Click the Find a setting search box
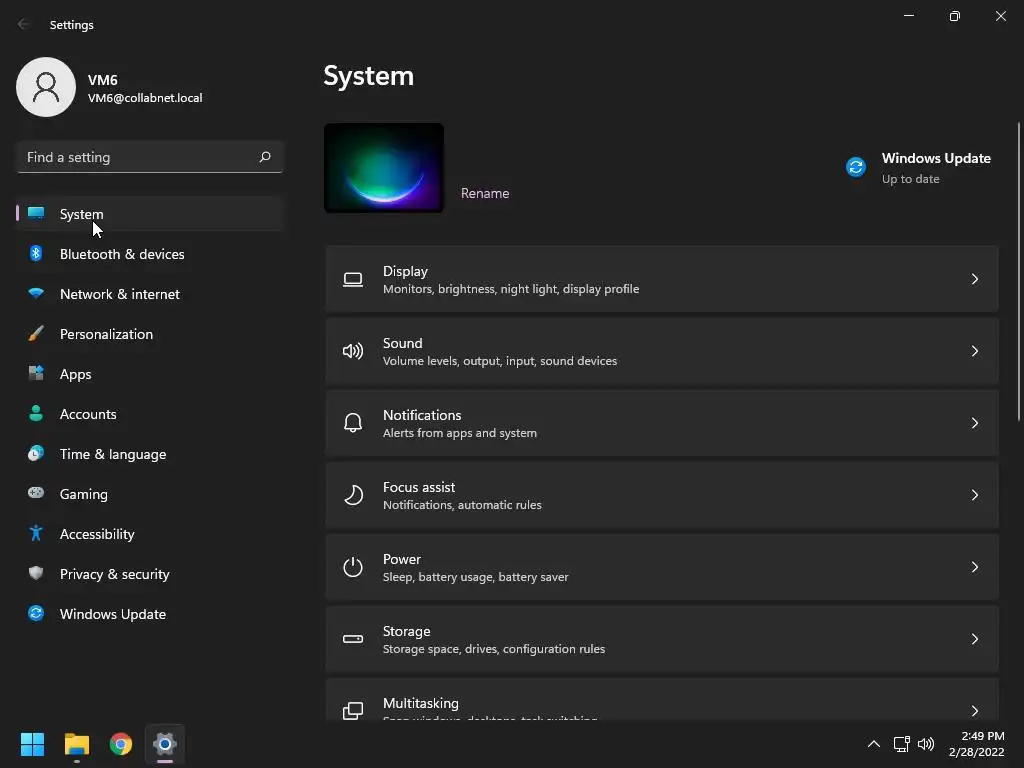Screen dimensions: 1024x768 (x=150, y=157)
